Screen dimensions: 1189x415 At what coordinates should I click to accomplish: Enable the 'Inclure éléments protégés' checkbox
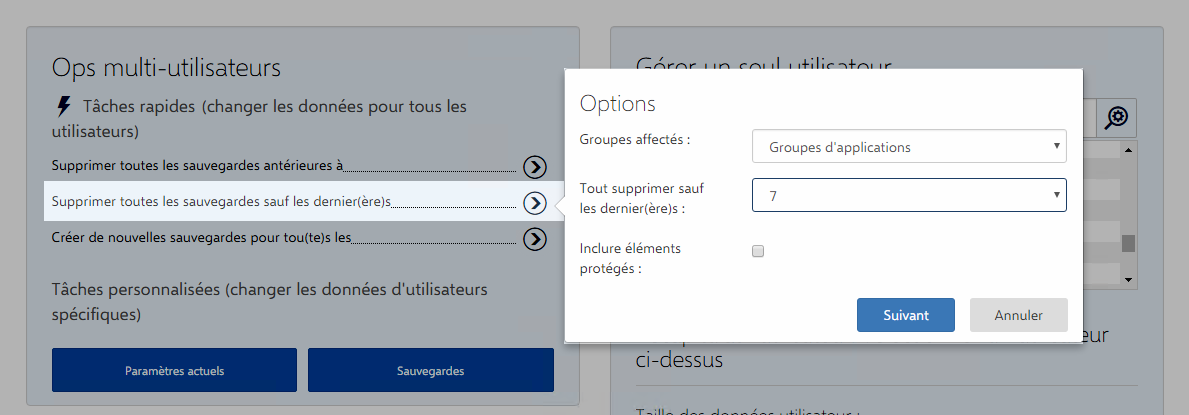tap(758, 251)
